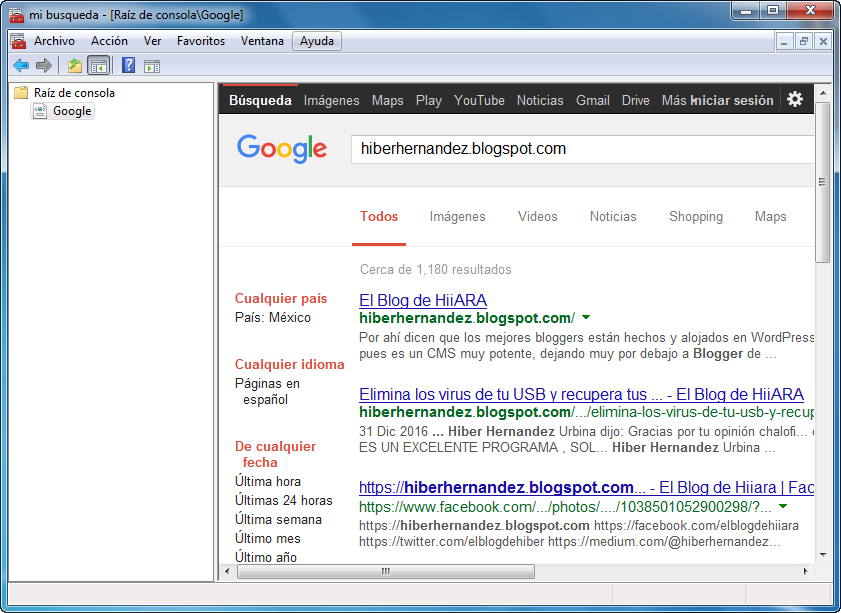
Task: Click 'Cerca de 1,180 resultados' text
Action: click(436, 269)
